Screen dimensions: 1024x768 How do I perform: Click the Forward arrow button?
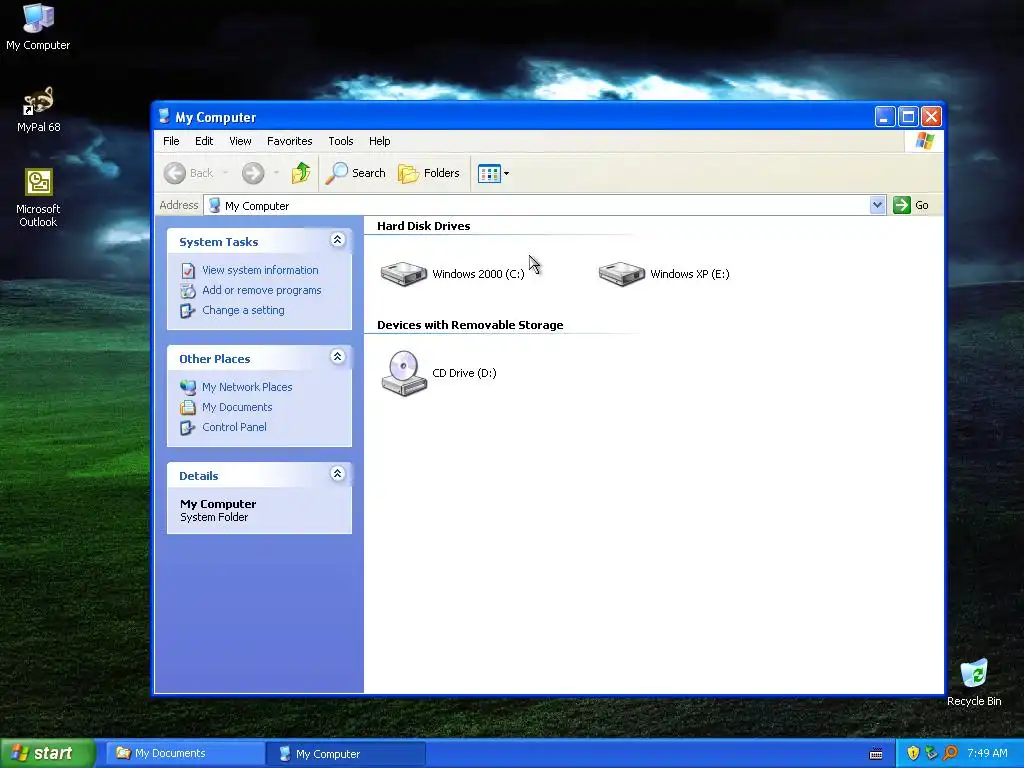[x=253, y=173]
